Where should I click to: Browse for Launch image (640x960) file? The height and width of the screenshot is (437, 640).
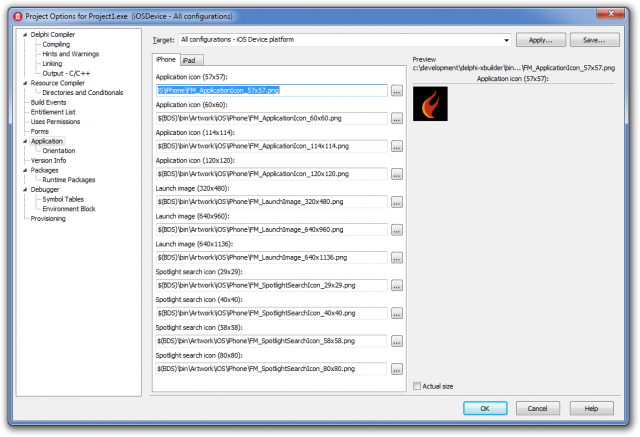click(x=396, y=230)
